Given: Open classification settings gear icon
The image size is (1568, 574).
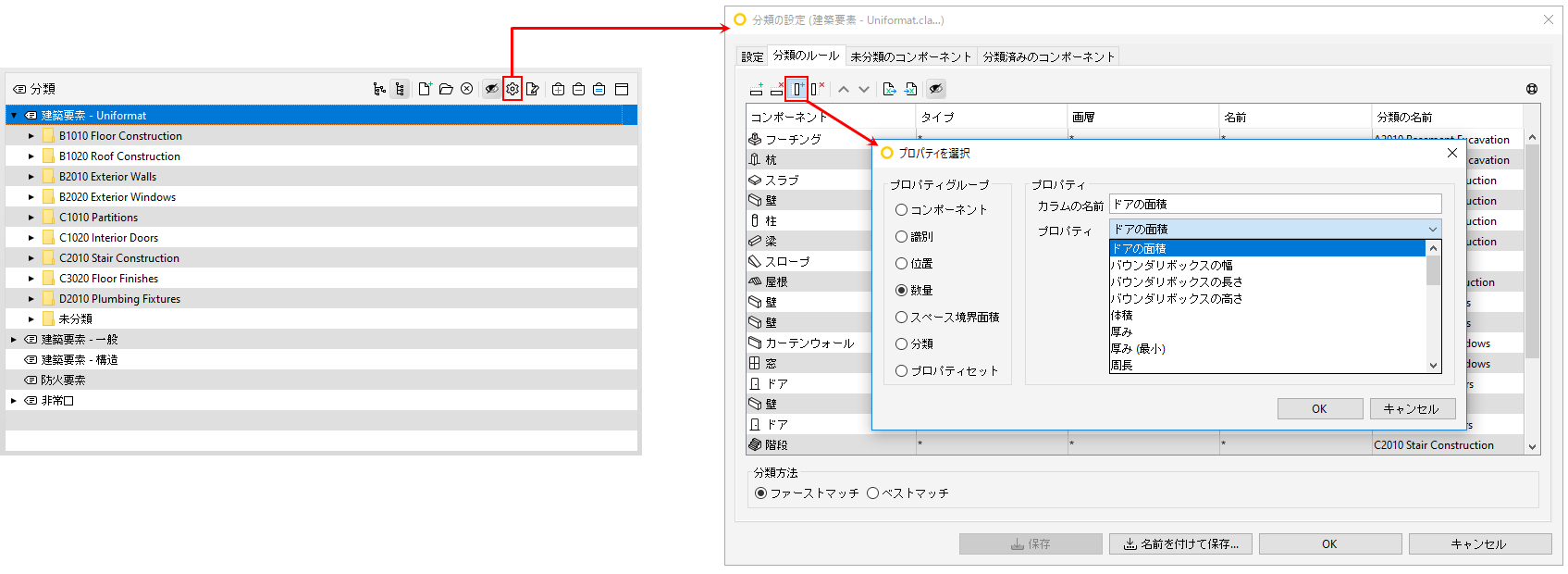Looking at the screenshot, I should (512, 89).
